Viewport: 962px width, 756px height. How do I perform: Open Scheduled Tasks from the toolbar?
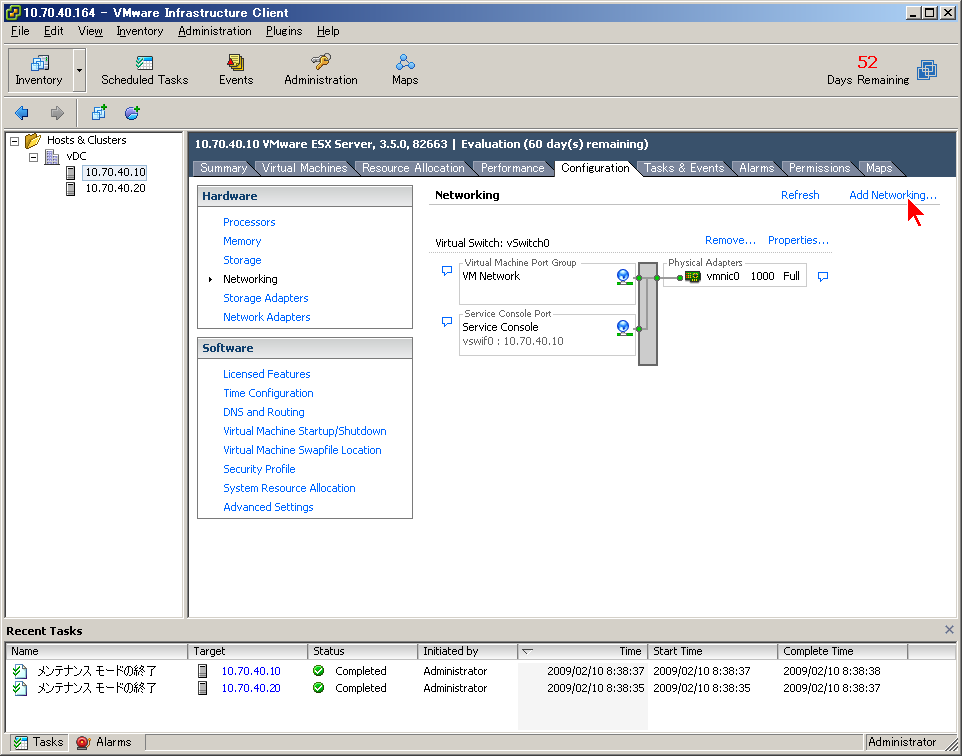point(145,69)
